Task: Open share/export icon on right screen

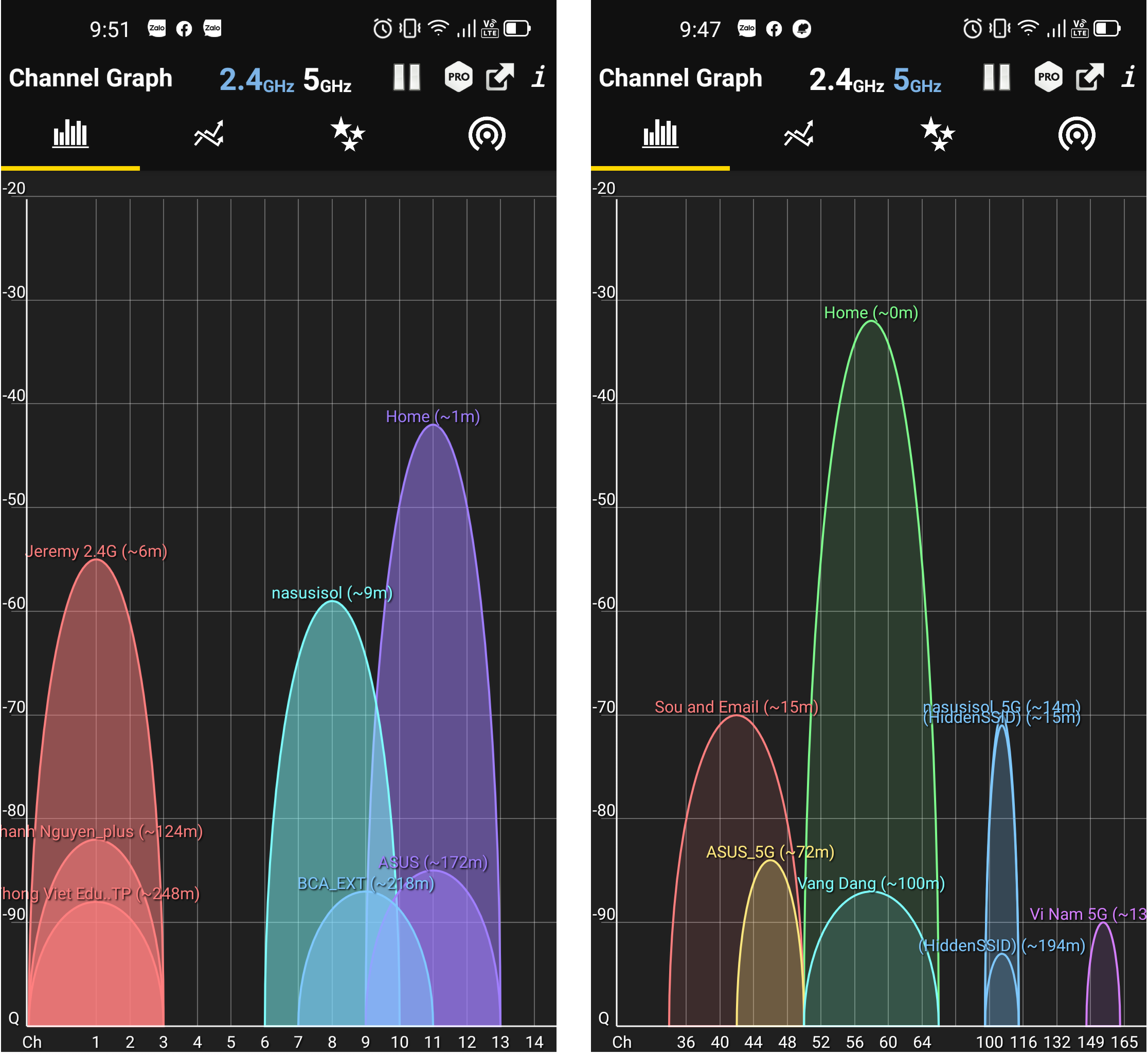Action: click(1090, 77)
